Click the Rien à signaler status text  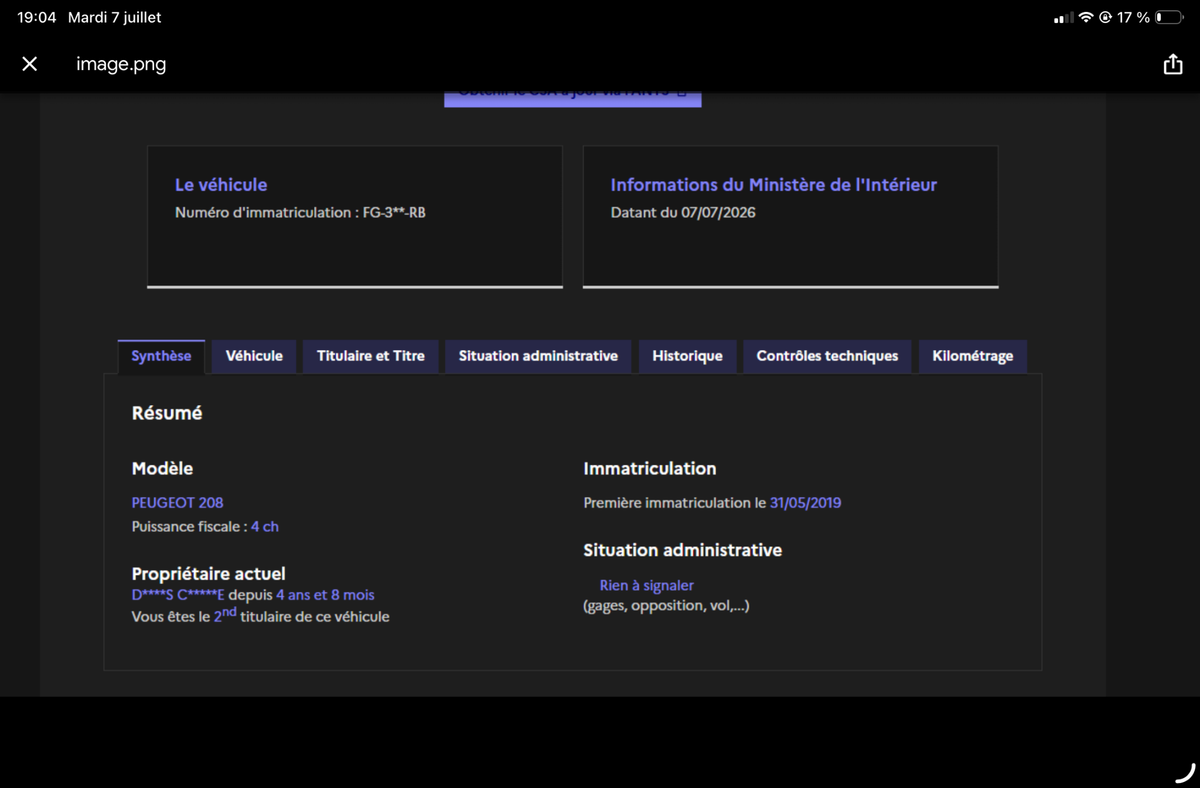646,586
